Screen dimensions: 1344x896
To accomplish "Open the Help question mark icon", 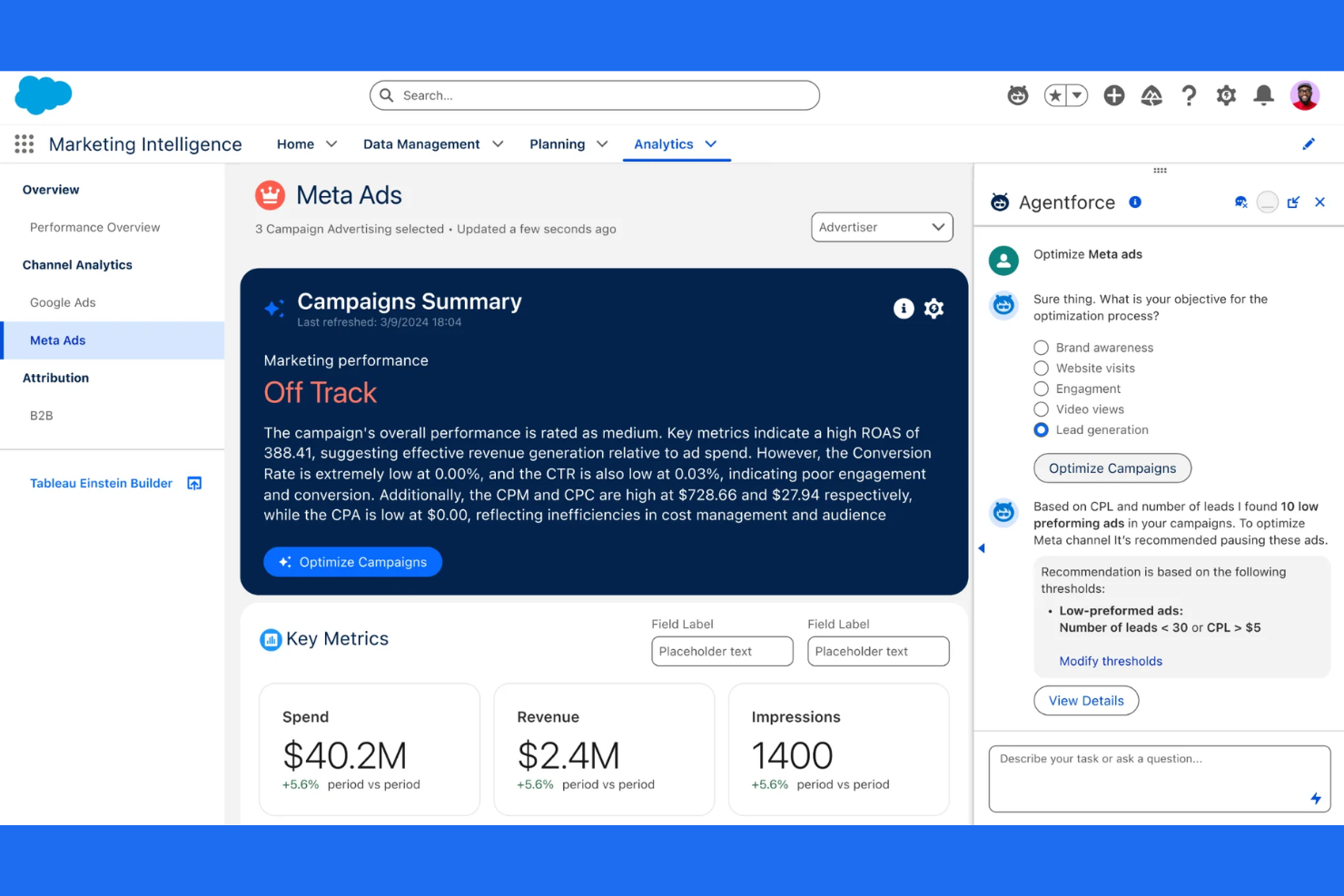I will pyautogui.click(x=1189, y=95).
